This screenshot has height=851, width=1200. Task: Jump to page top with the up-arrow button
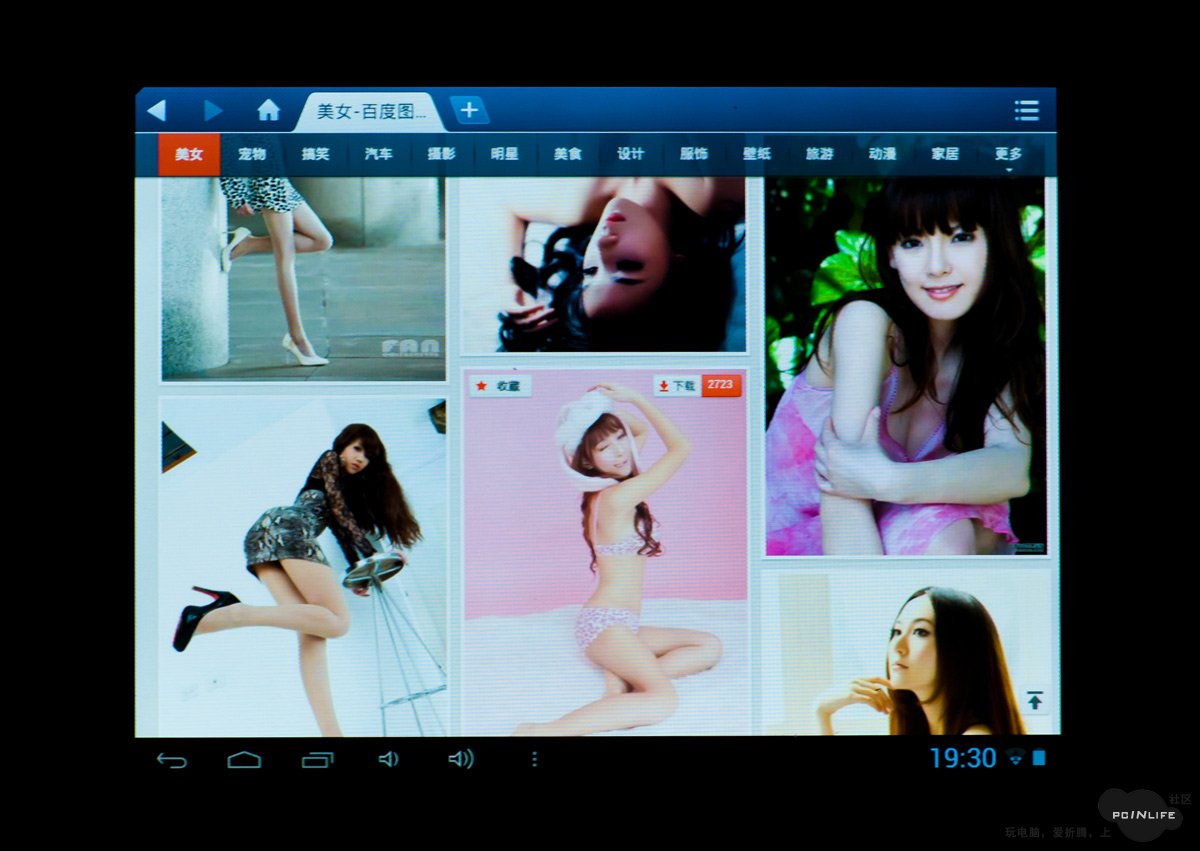click(1035, 701)
